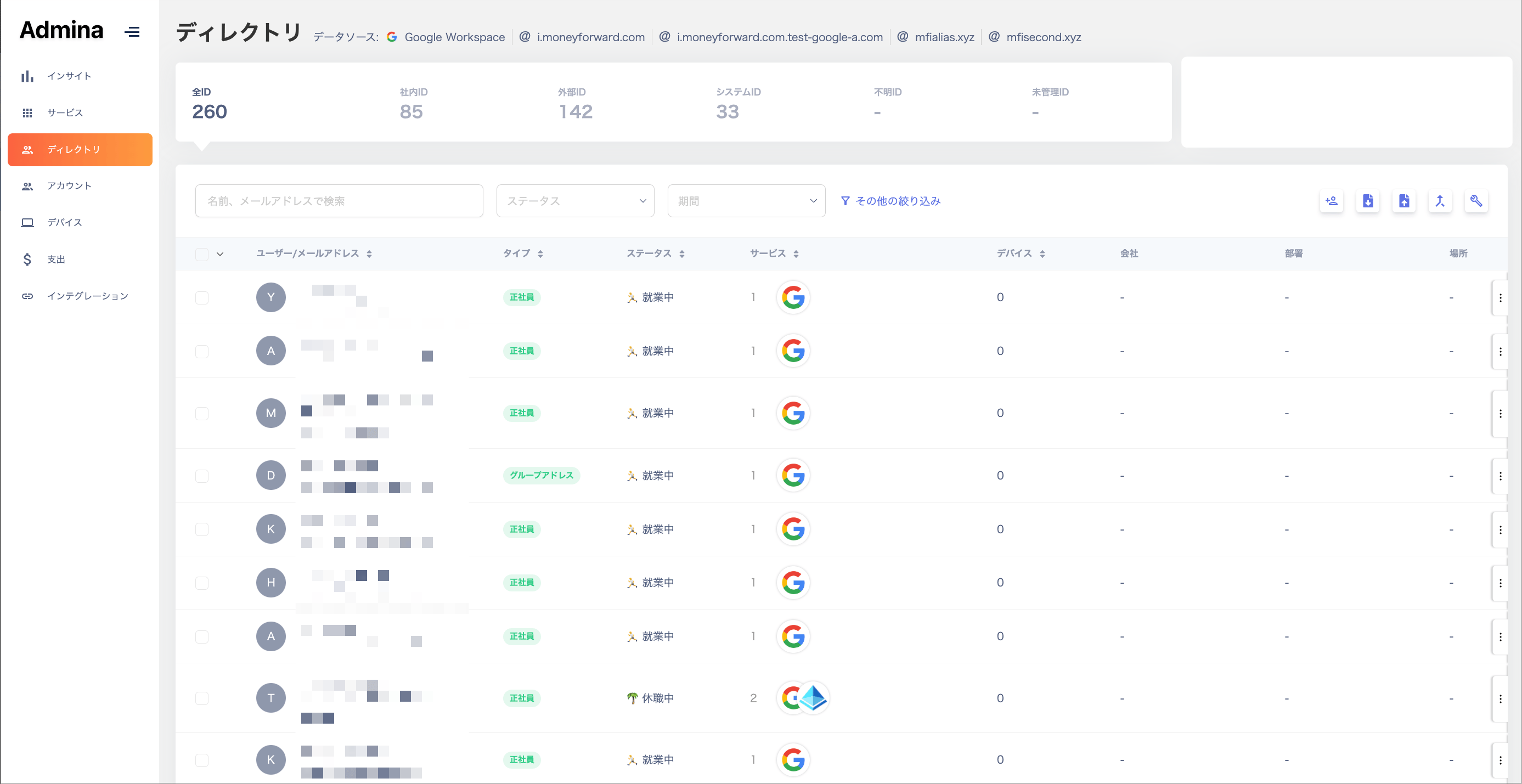This screenshot has width=1522, height=784.
Task: Click the H user avatar
Action: pos(270,583)
